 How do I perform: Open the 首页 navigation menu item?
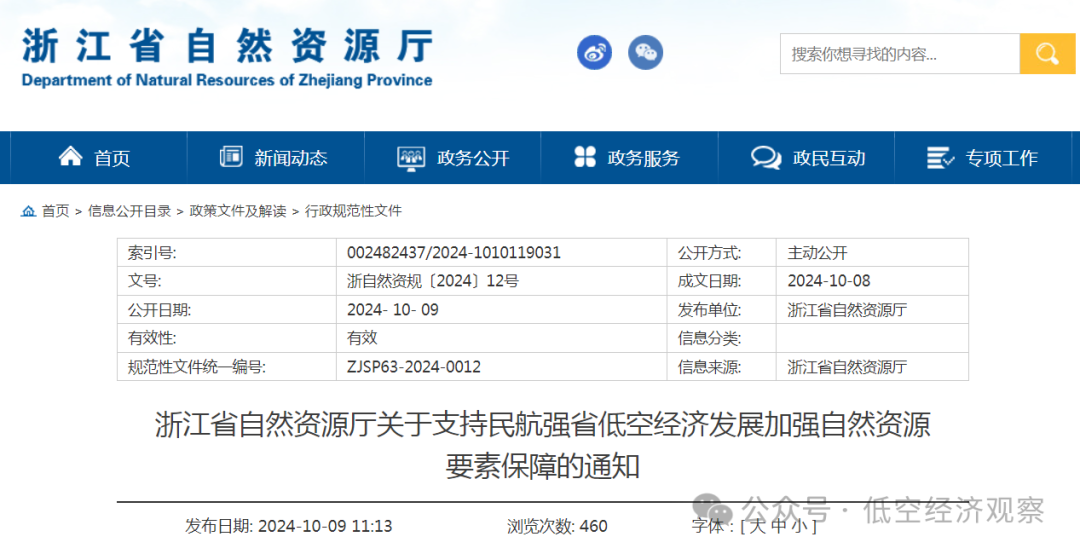tap(98, 158)
